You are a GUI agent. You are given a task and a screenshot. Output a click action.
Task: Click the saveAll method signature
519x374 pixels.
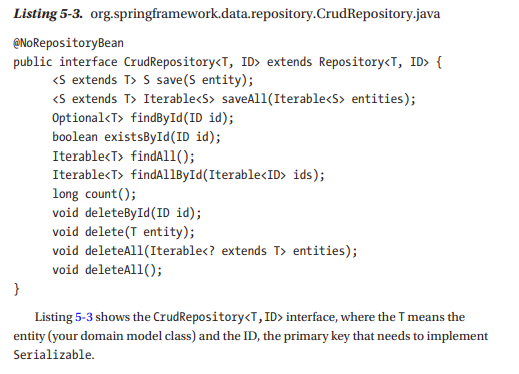coord(234,99)
